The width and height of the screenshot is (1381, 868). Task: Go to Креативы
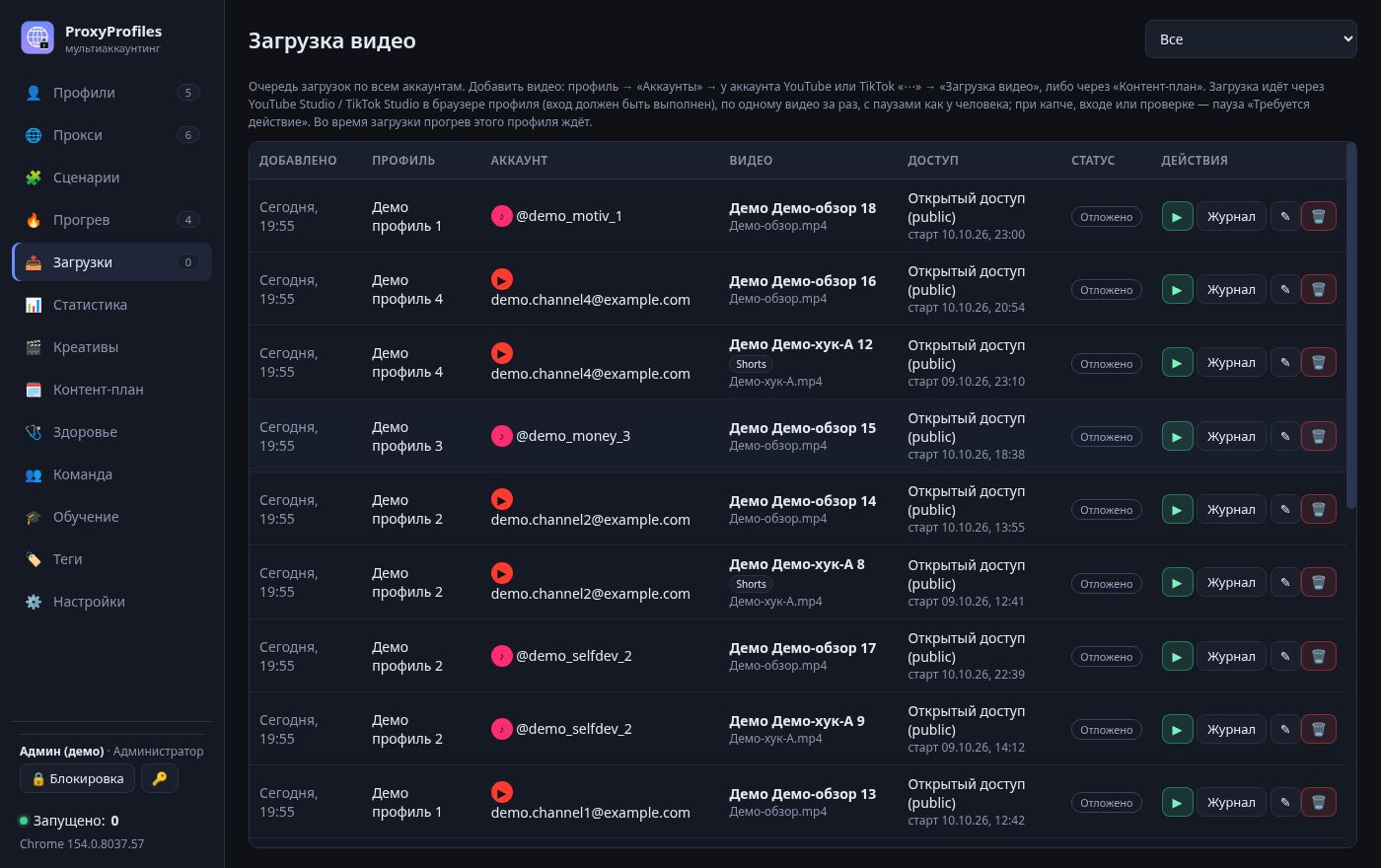coord(111,347)
